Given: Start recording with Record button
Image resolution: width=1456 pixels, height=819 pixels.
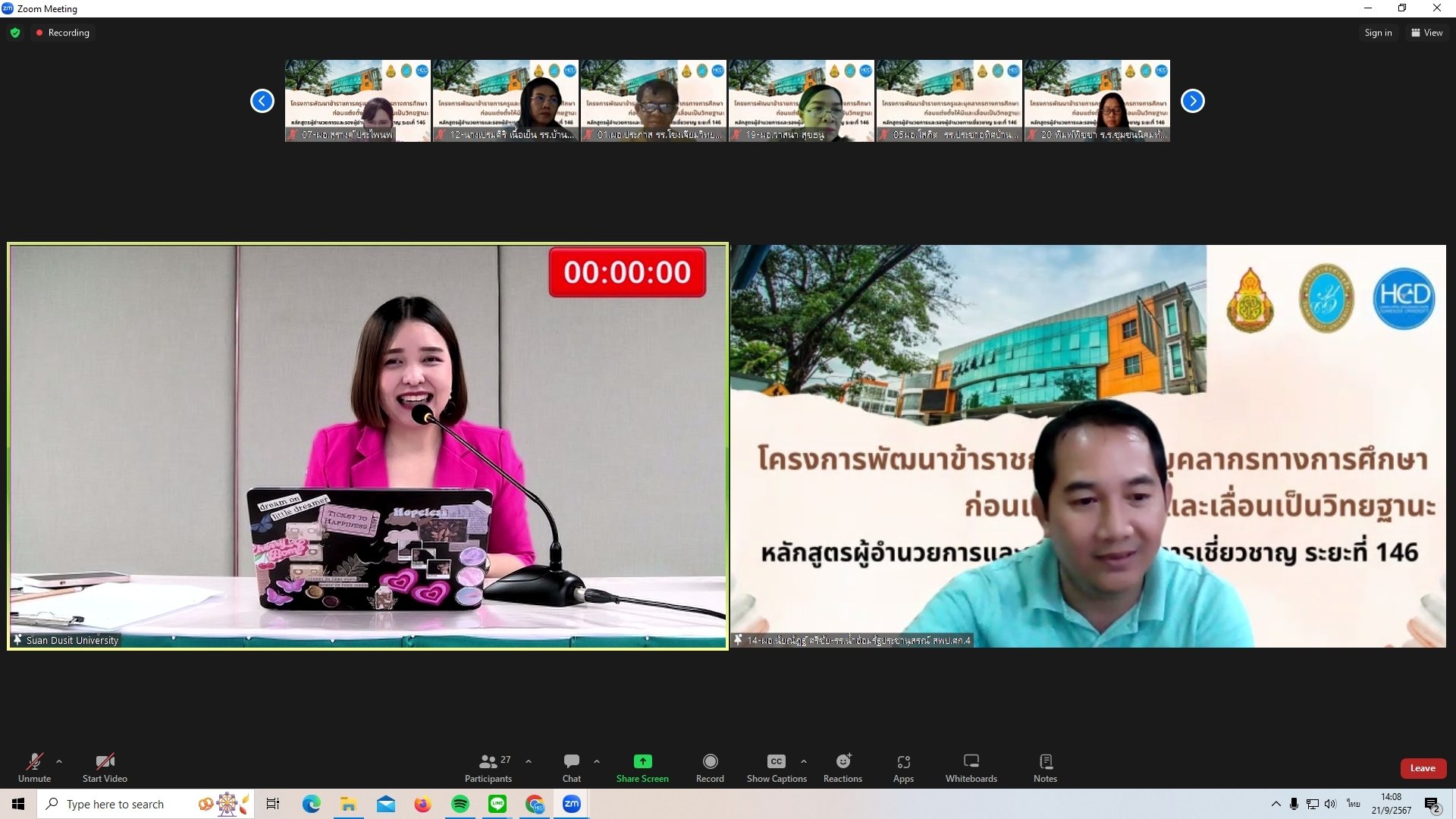Looking at the screenshot, I should [x=710, y=762].
